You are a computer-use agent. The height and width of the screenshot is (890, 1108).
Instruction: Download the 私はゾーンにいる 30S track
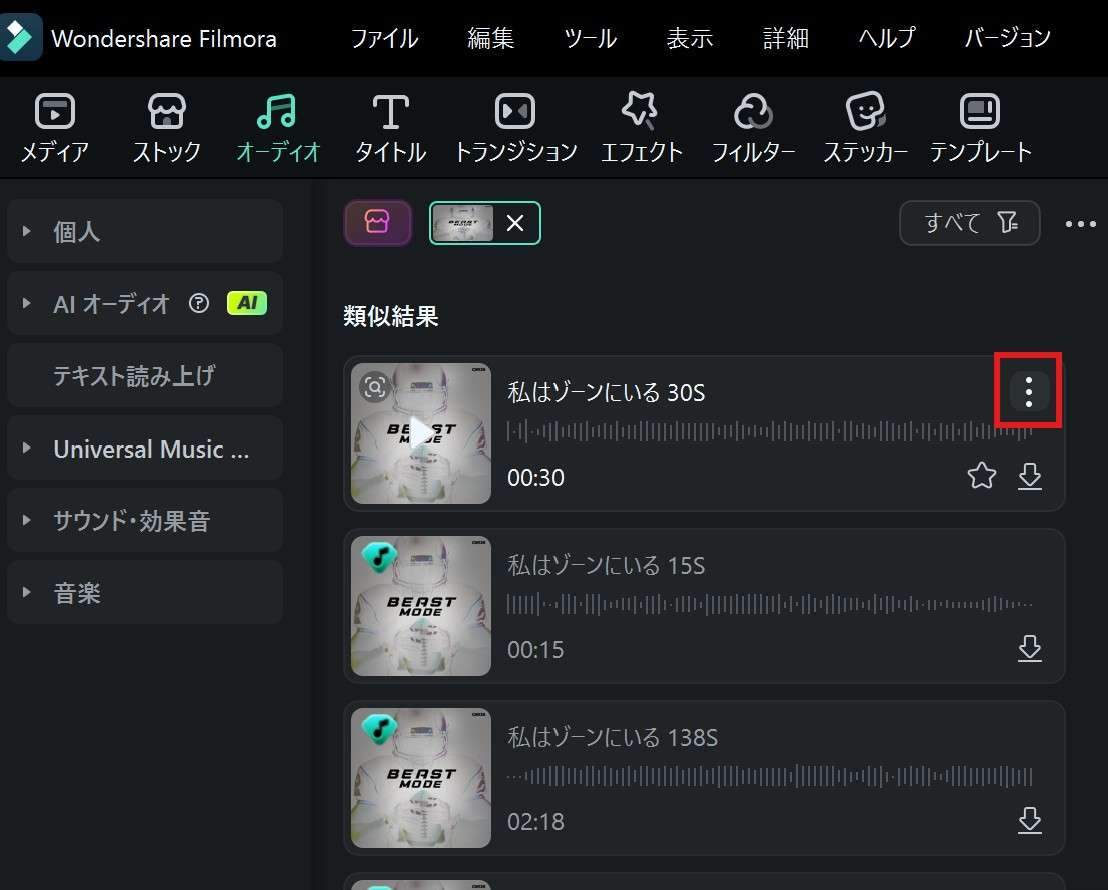pyautogui.click(x=1030, y=476)
